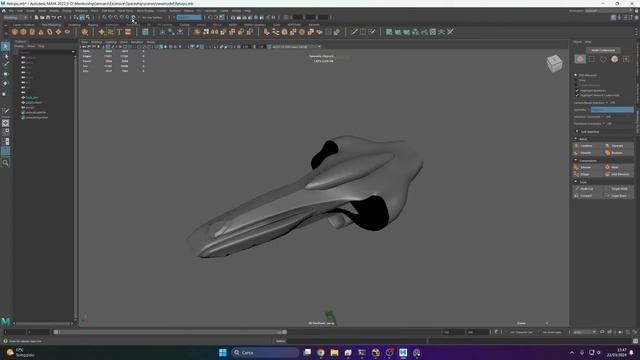
Task: Select Edge selection mode in Modeling Toolkit
Action: [x=603, y=59]
